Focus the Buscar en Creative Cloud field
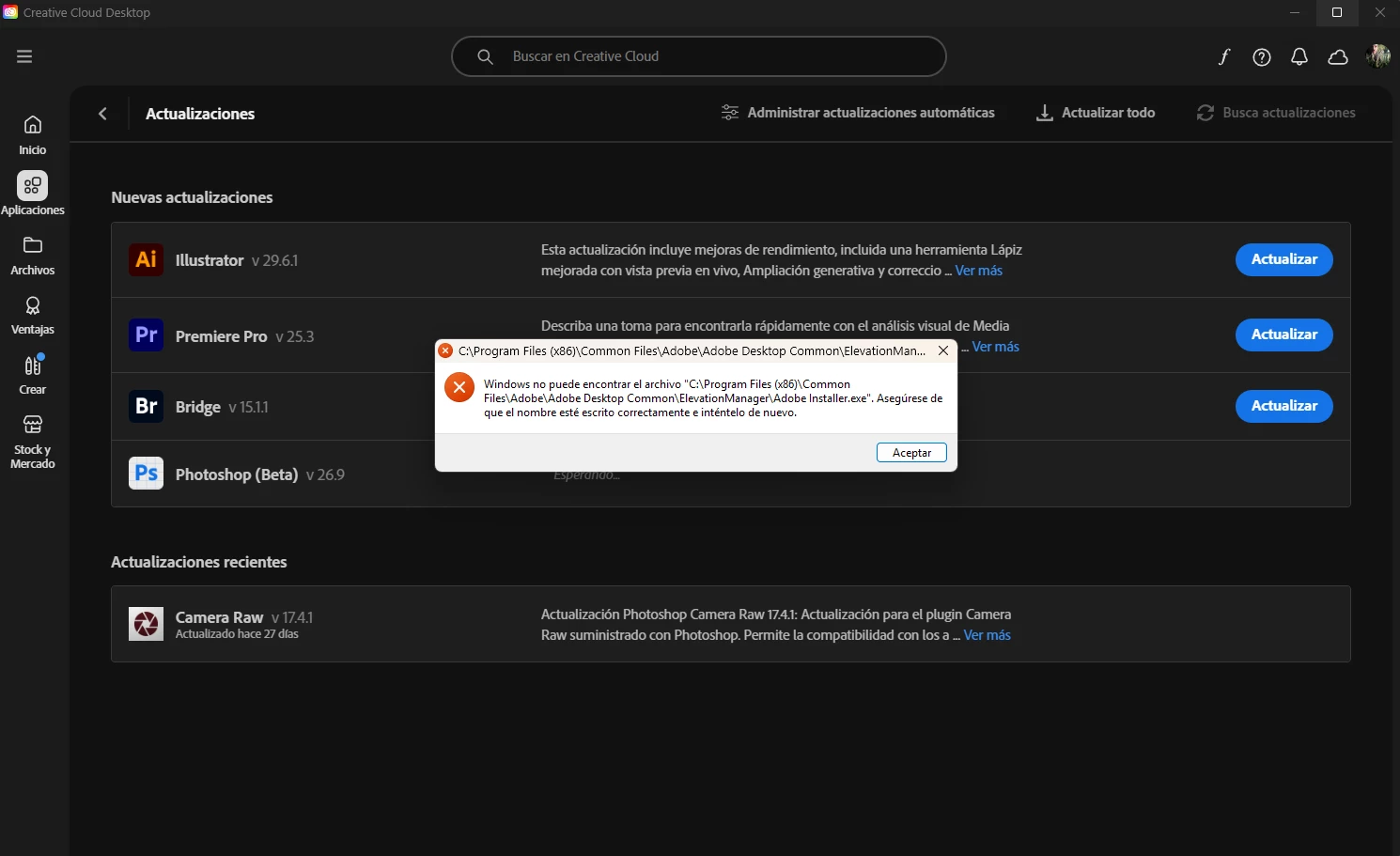Viewport: 1400px width, 856px height. pos(698,56)
